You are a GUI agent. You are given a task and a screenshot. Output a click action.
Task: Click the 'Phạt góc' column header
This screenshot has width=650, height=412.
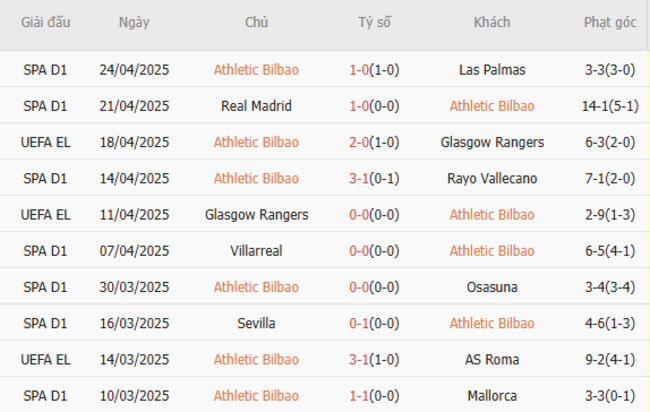610,22
